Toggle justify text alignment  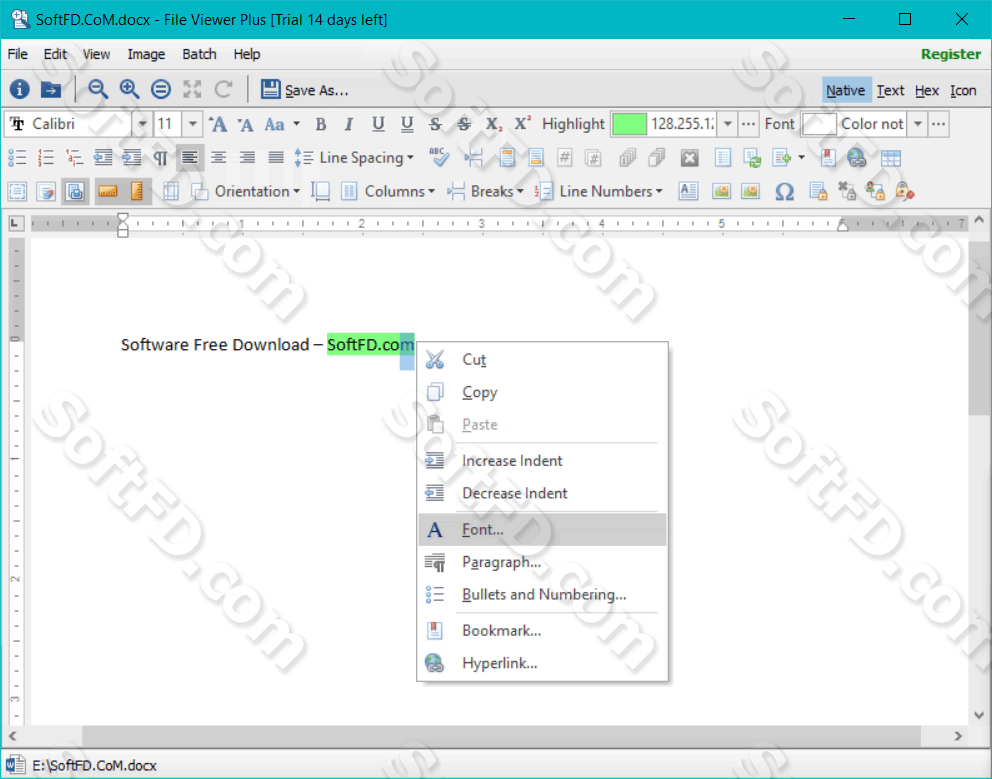276,158
